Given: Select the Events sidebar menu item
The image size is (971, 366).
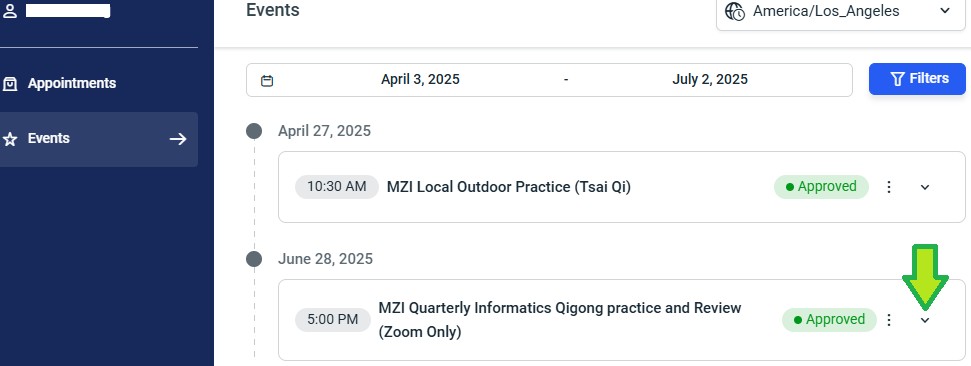Looking at the screenshot, I should (99, 139).
